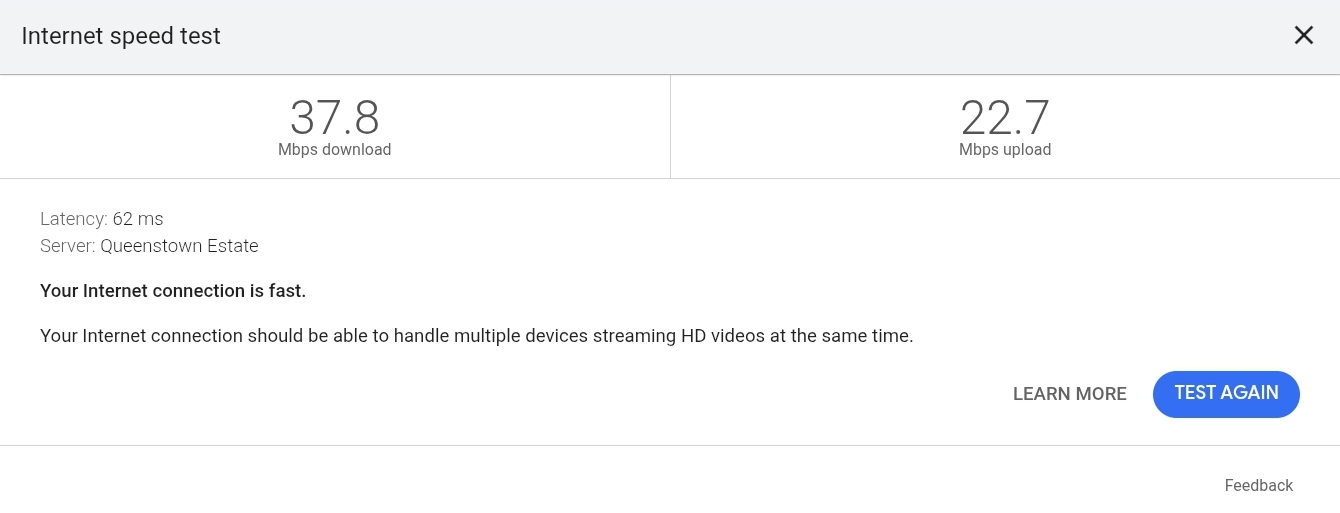Select the Queenstown Estate server name
Viewport: 1340px width, 513px height.
tap(180, 246)
